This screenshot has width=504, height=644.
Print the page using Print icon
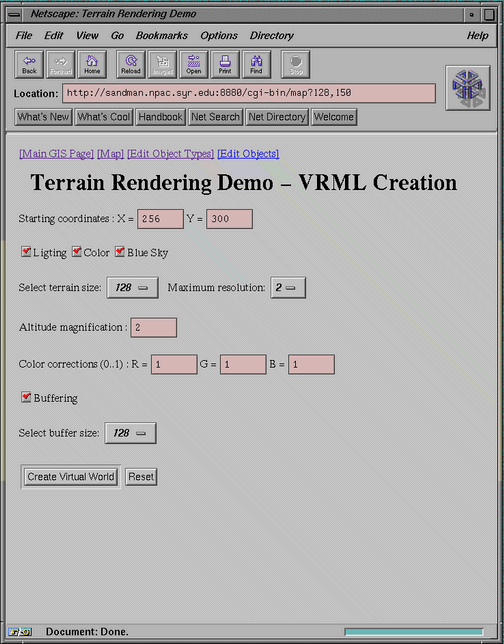tap(225, 64)
